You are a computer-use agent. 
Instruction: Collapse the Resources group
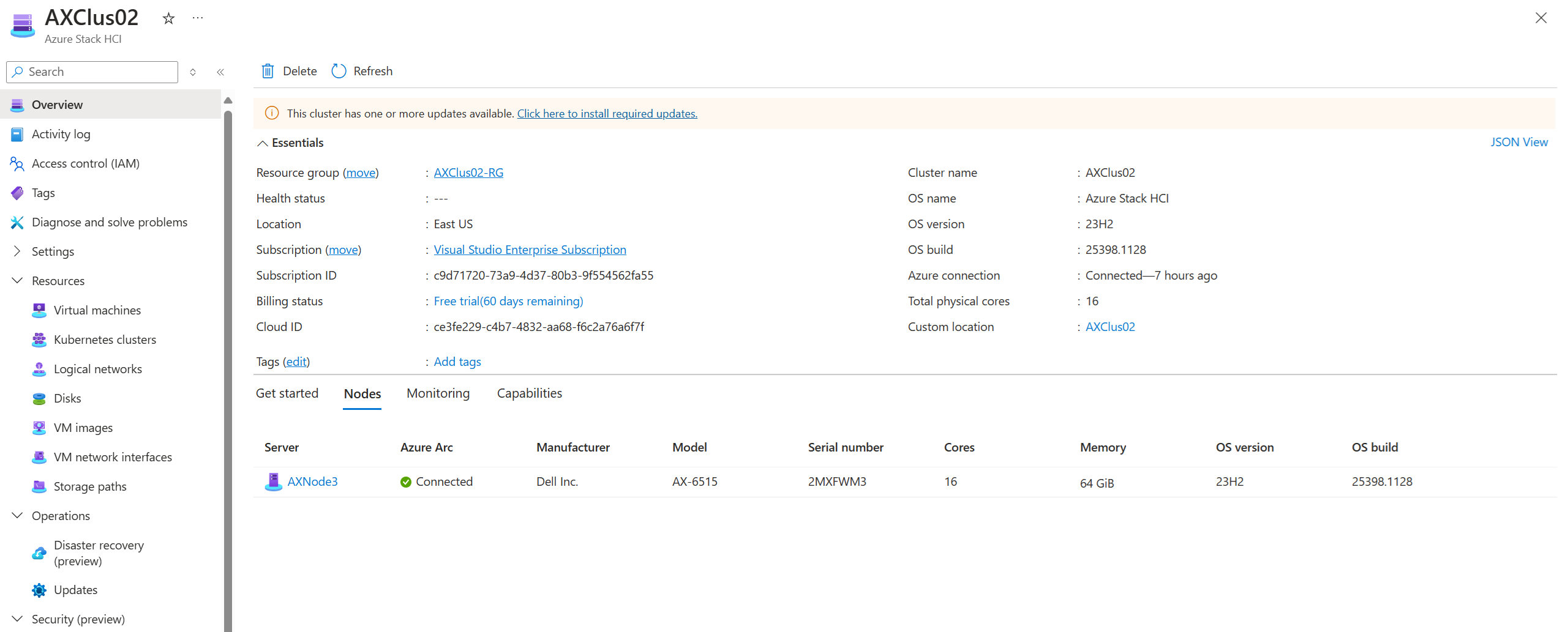coord(17,281)
